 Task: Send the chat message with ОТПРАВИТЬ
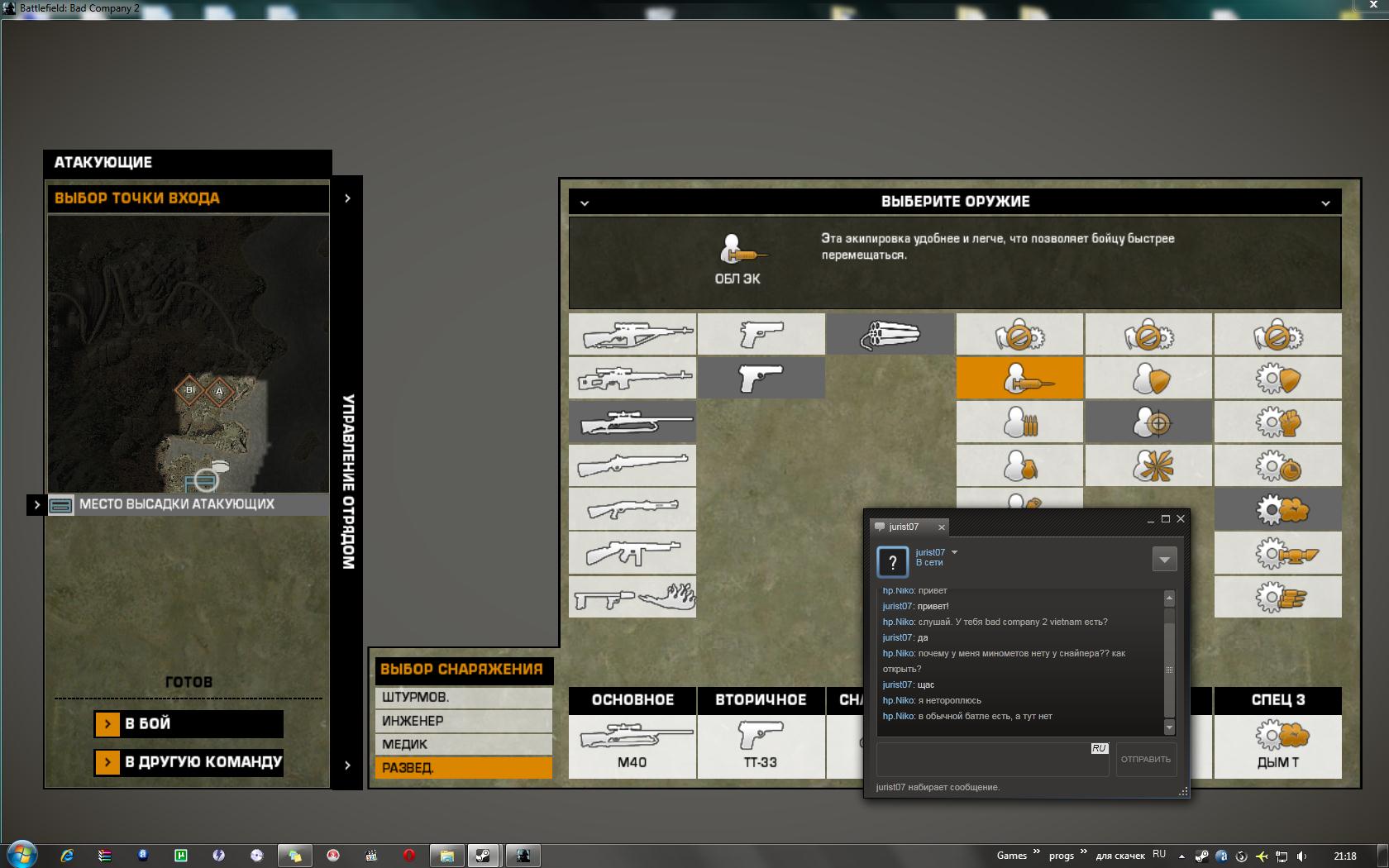pos(1146,759)
